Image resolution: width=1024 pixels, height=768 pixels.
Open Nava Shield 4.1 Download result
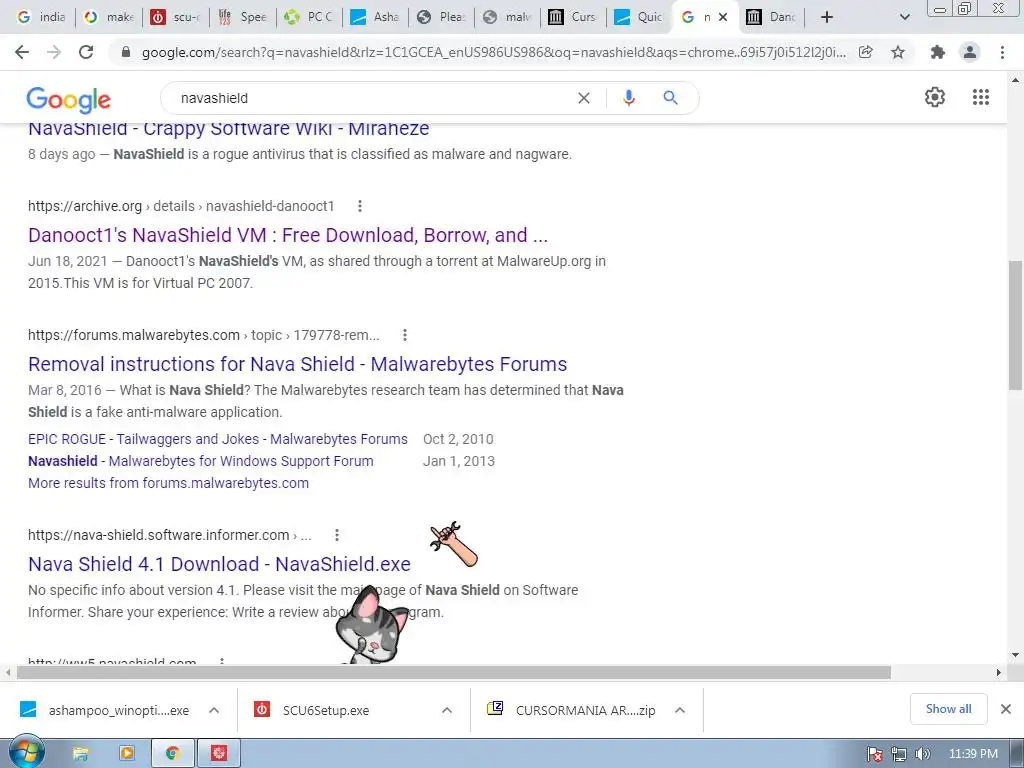(x=219, y=564)
